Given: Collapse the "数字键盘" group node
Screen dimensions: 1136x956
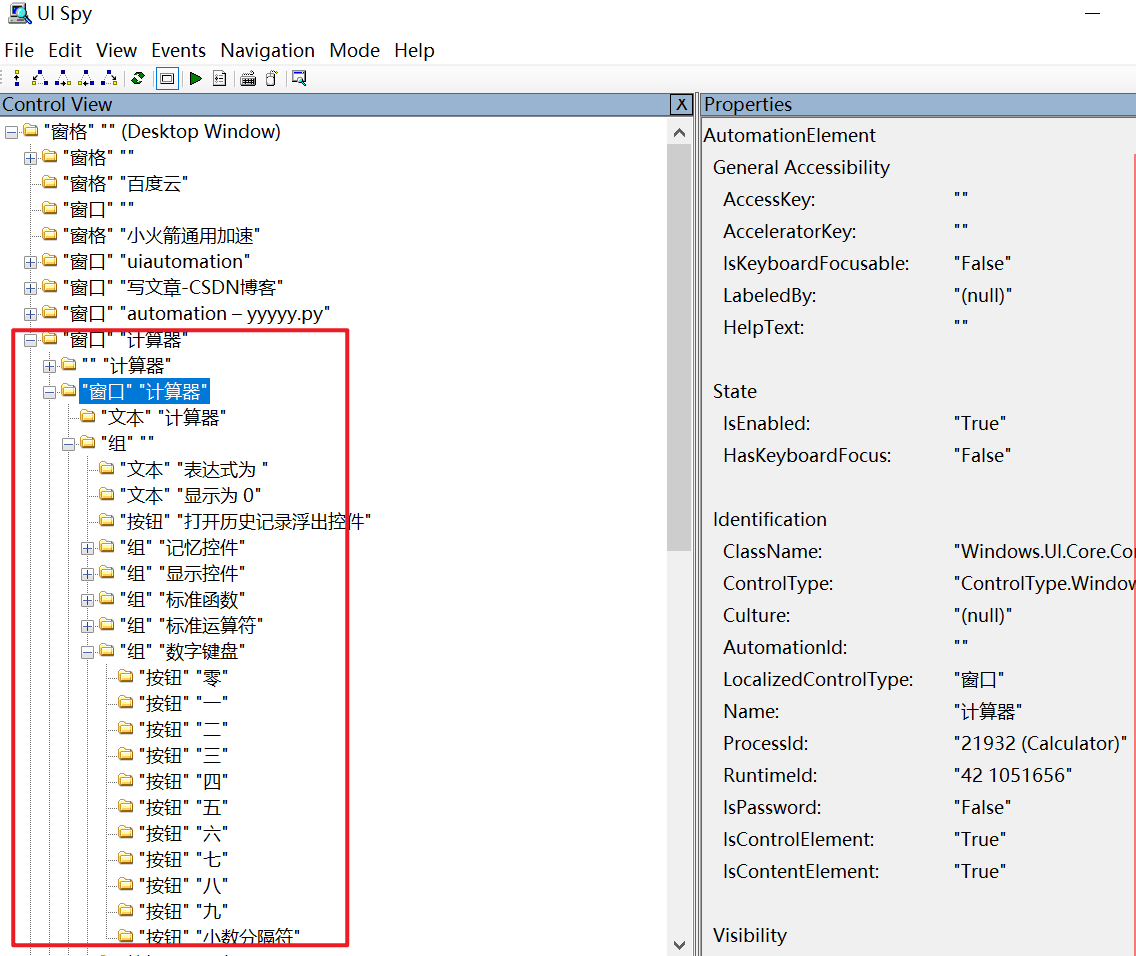Looking at the screenshot, I should coord(87,651).
